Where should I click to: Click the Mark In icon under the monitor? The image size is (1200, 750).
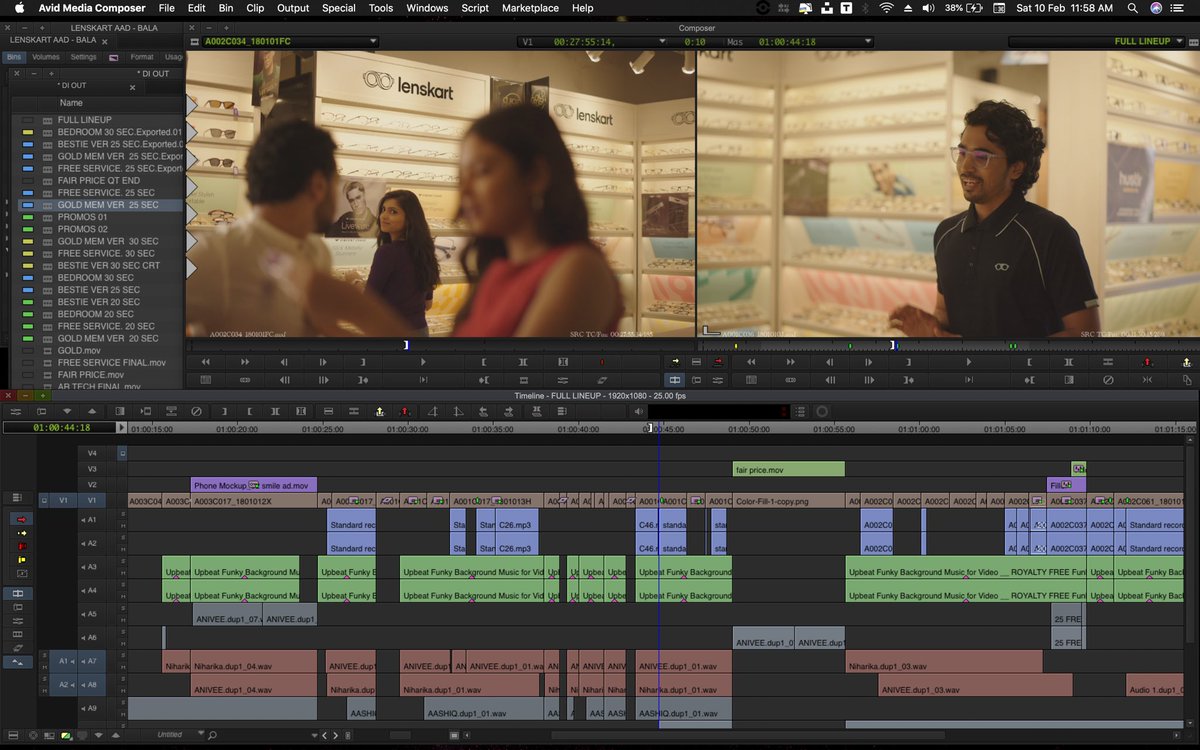(485, 361)
